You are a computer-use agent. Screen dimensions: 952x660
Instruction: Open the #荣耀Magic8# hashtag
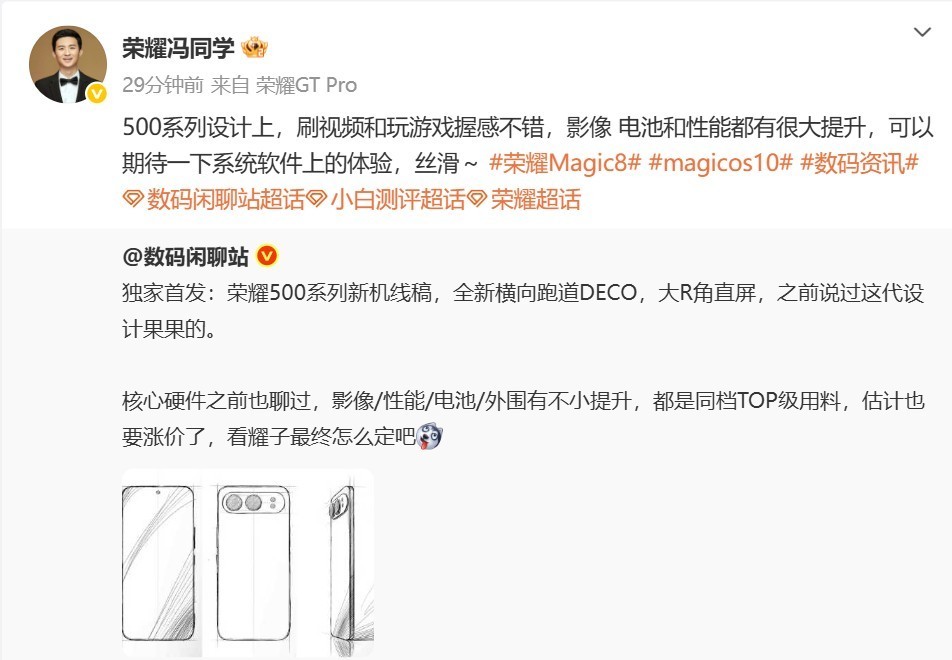pos(565,163)
